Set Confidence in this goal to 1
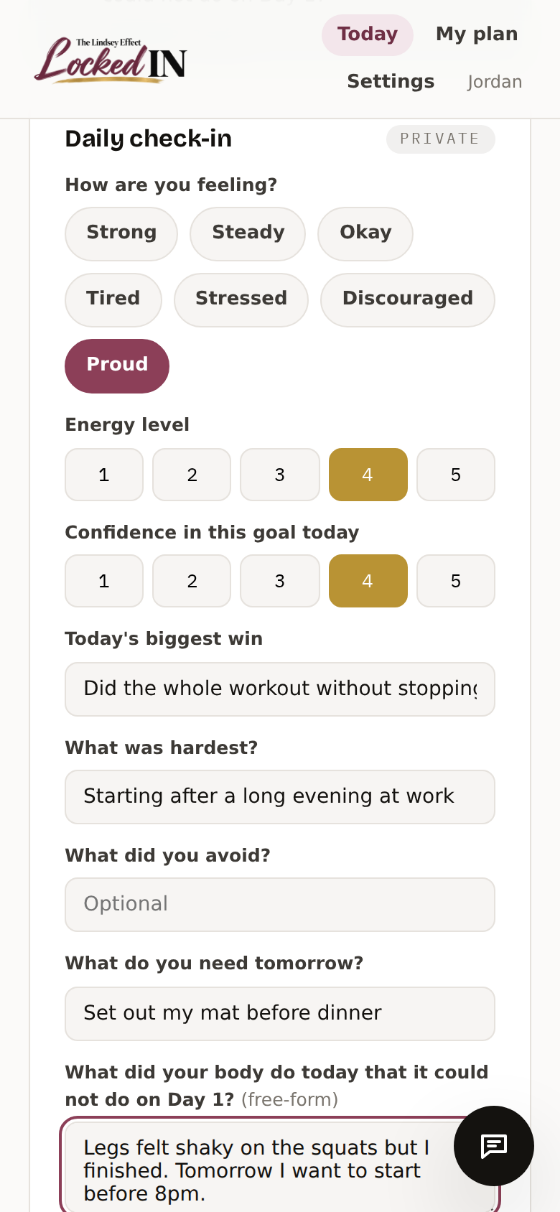 click(x=104, y=581)
